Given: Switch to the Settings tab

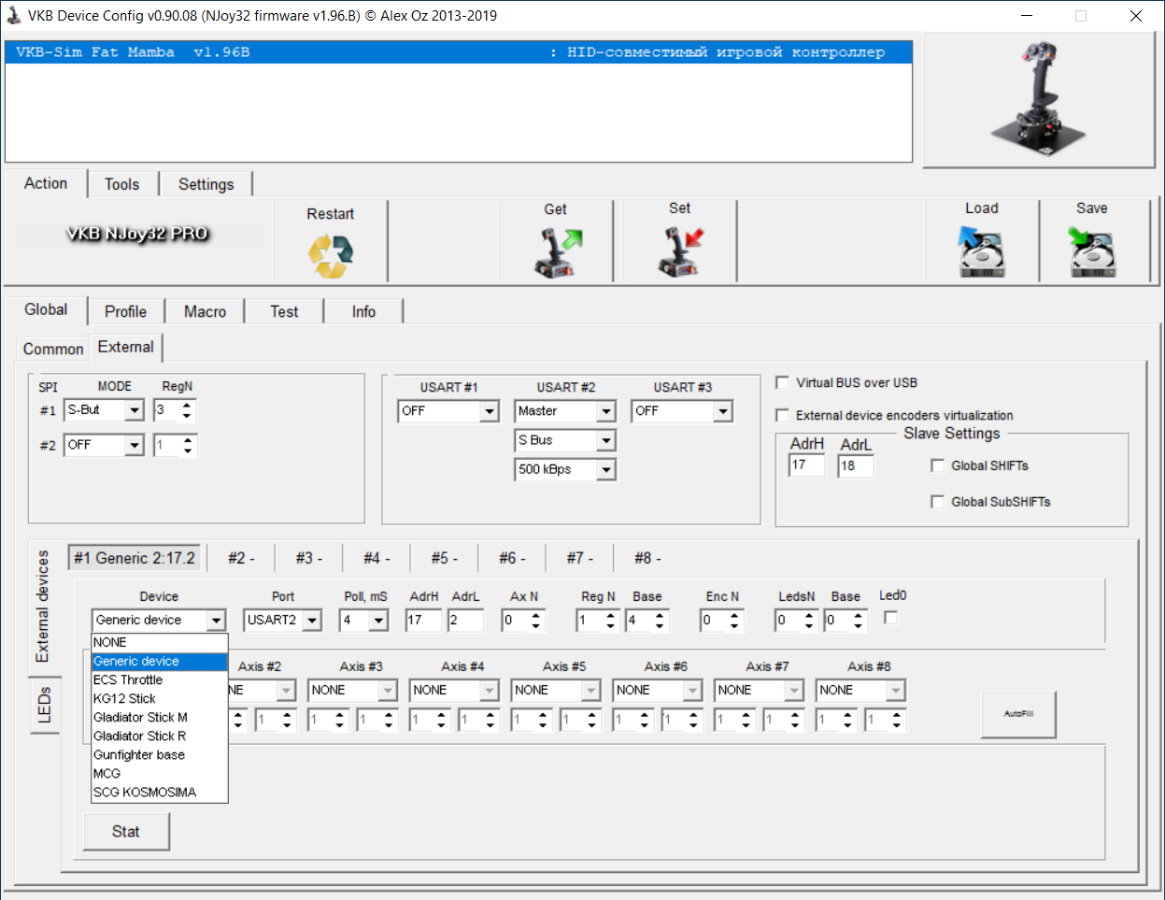Looking at the screenshot, I should (x=206, y=184).
